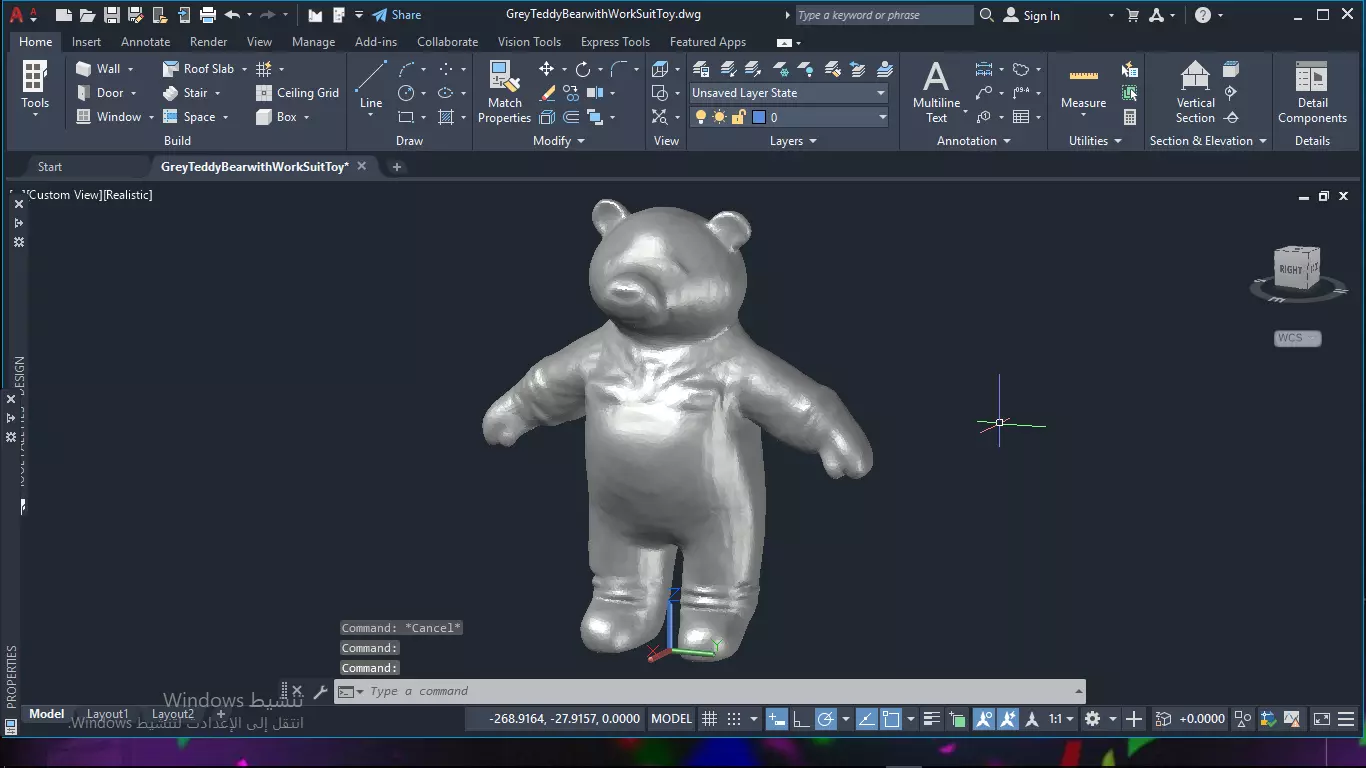Switch to the Render ribbon tab
The height and width of the screenshot is (768, 1366).
point(208,42)
